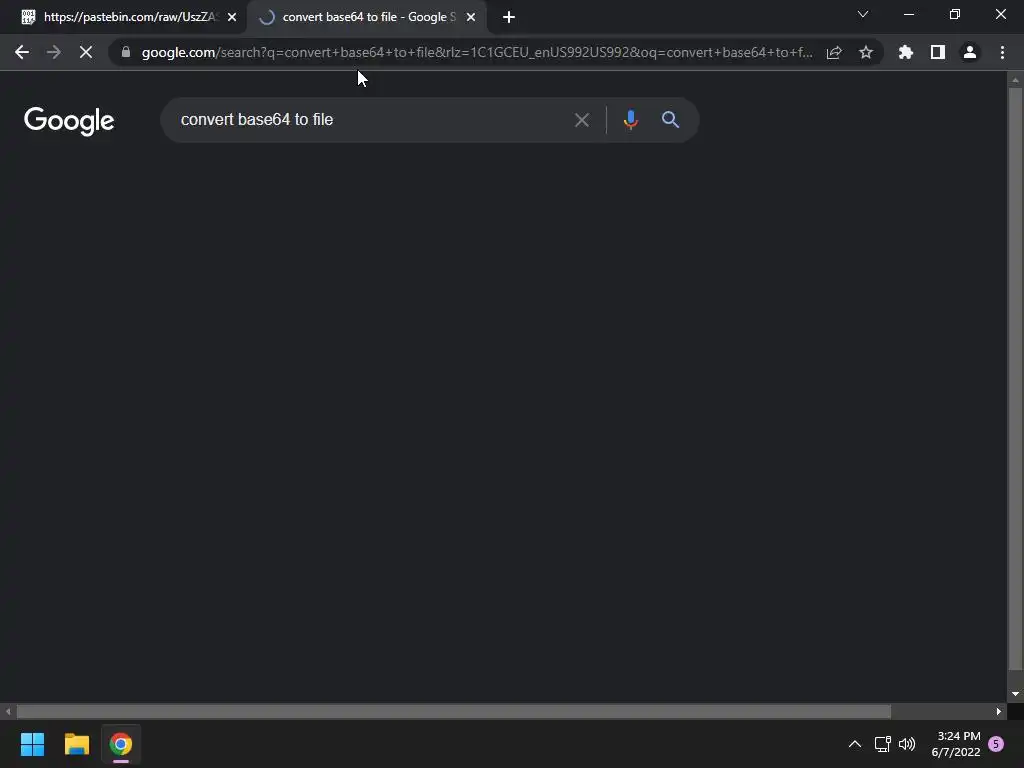1024x768 pixels.
Task: Click the horizontal scrollbar thumb
Action: click(453, 711)
